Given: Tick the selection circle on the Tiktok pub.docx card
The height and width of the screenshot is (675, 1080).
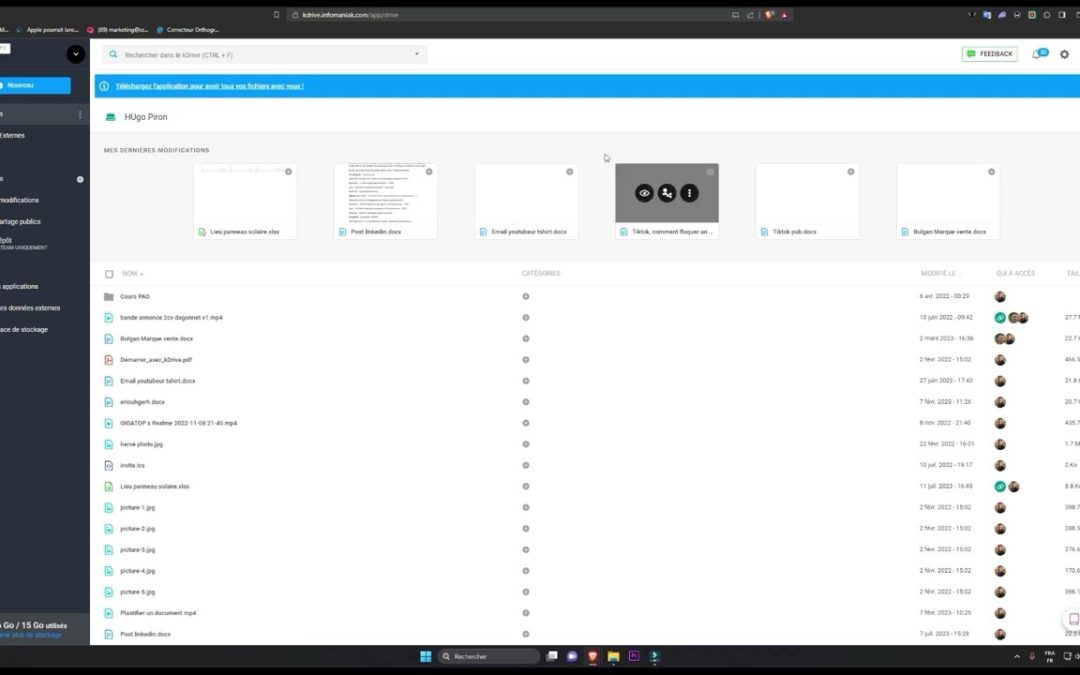Looking at the screenshot, I should [x=851, y=172].
